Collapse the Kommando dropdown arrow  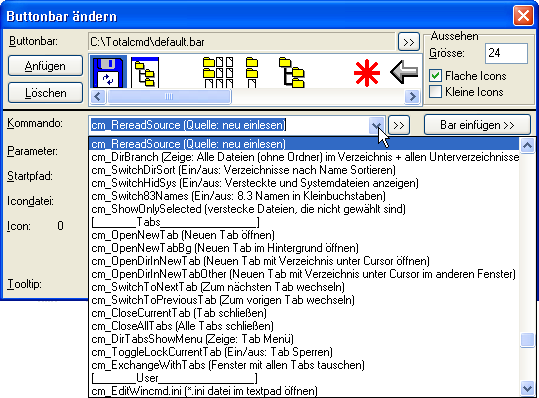[377, 125]
